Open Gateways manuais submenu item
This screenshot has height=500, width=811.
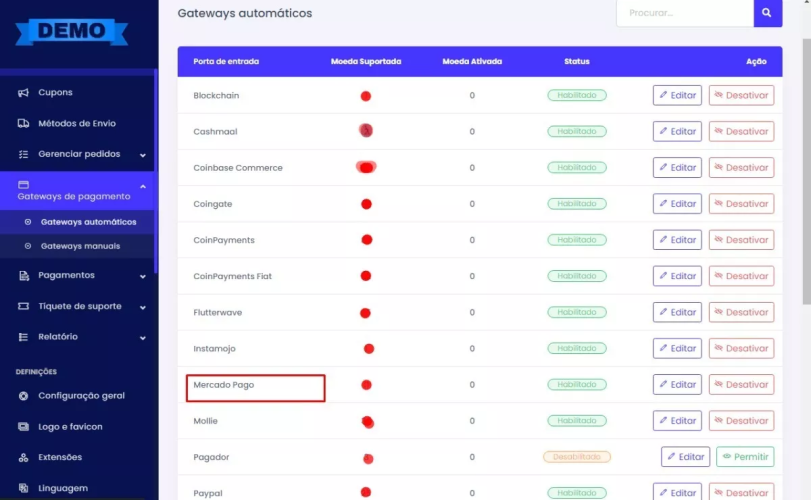(x=80, y=246)
